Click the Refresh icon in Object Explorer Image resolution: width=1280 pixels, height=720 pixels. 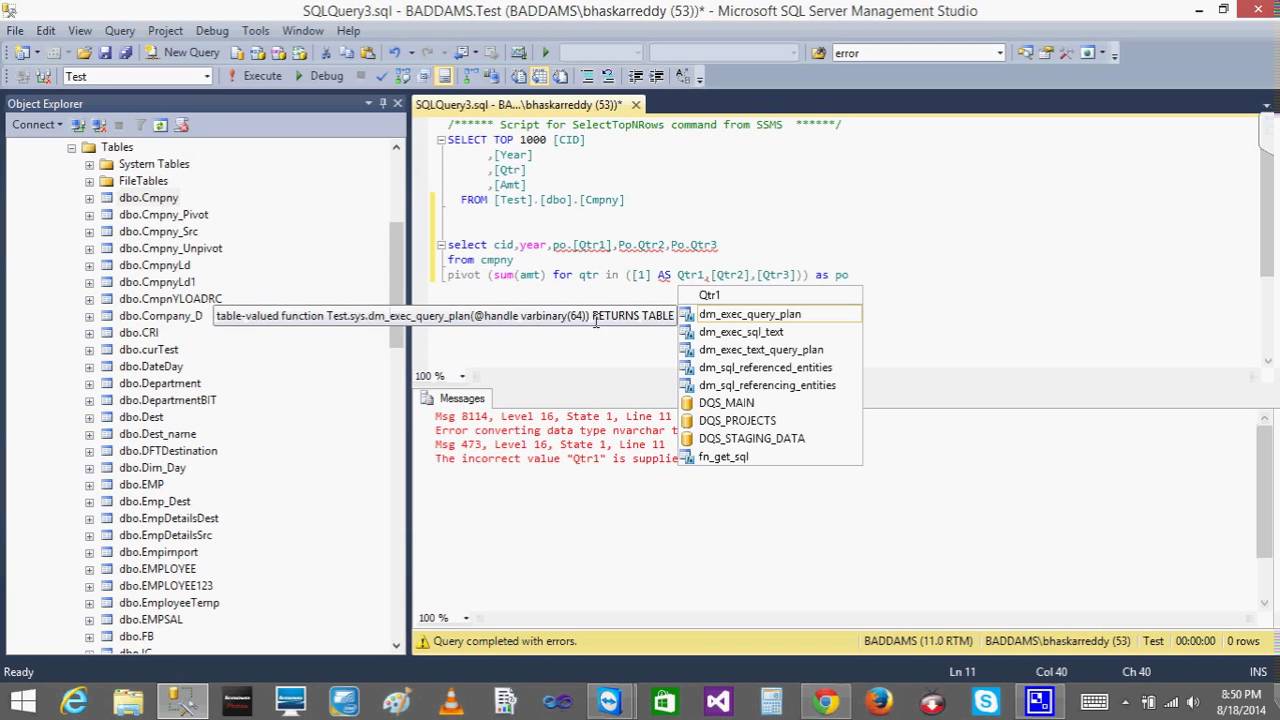pyautogui.click(x=160, y=125)
